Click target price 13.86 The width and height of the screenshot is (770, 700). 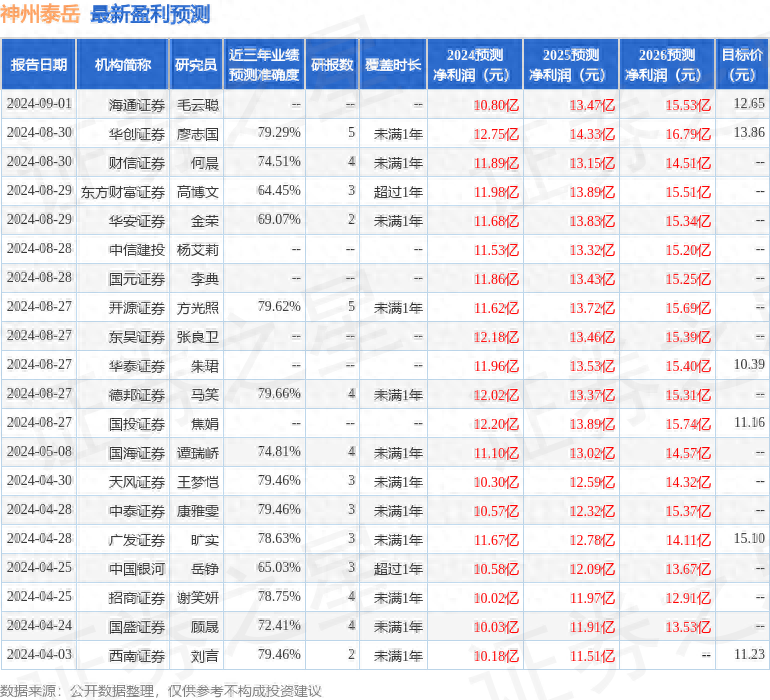[749, 133]
